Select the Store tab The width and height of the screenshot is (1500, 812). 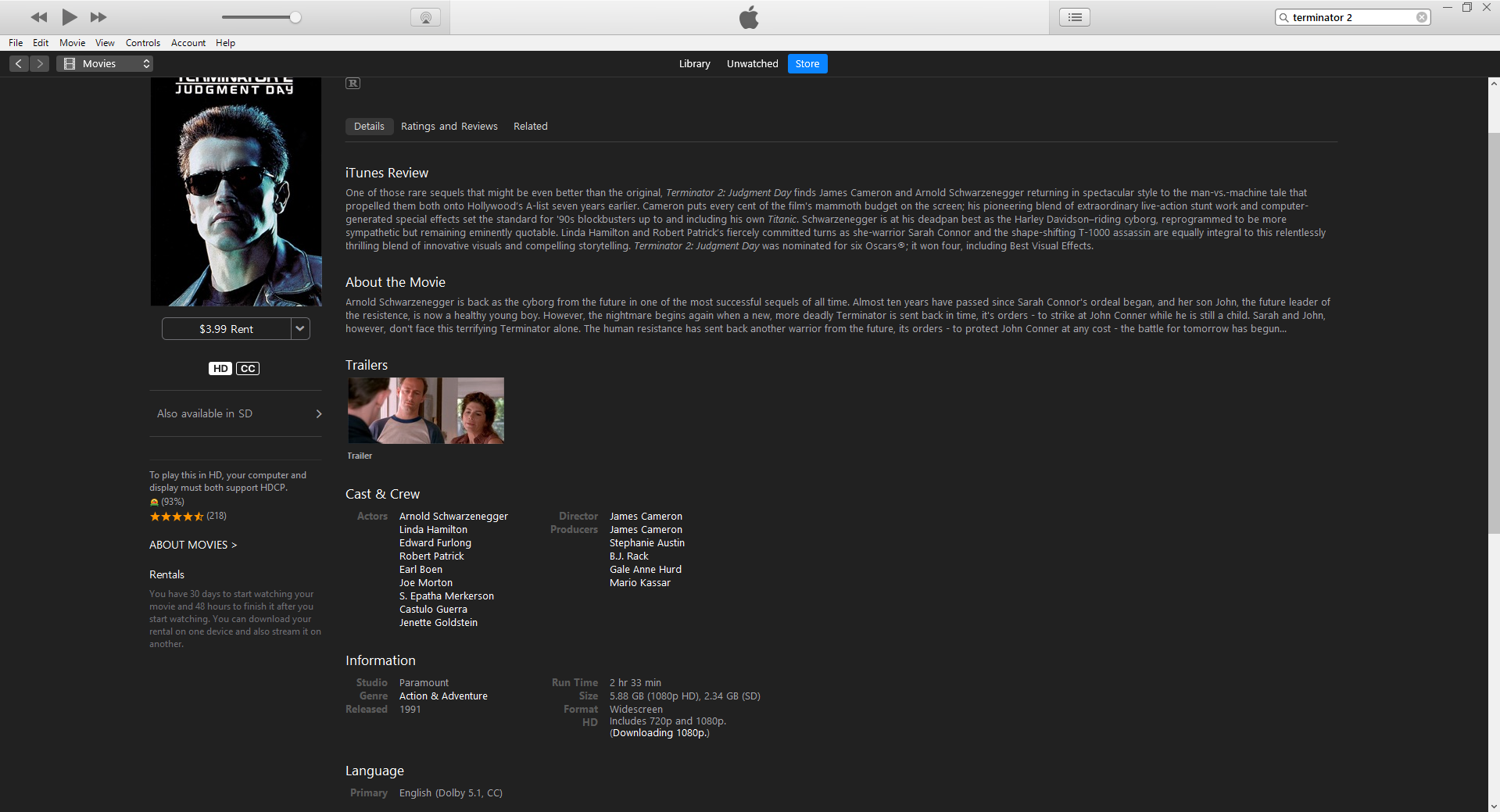807,64
